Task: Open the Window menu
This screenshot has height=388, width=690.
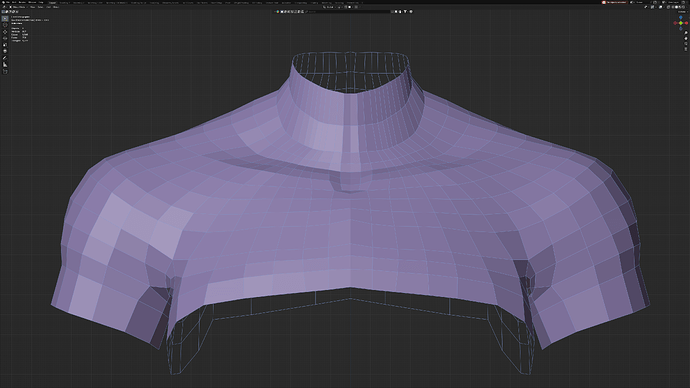Action: (x=32, y=2)
